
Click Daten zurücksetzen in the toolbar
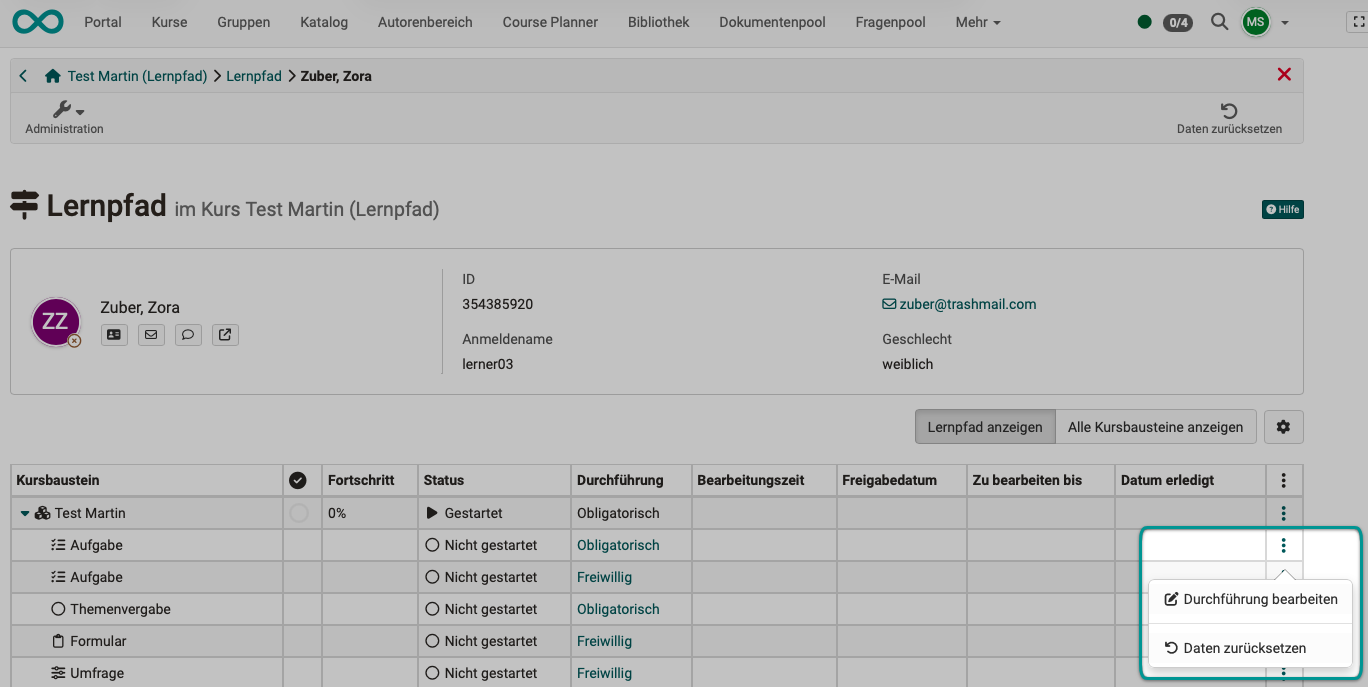[x=1229, y=117]
